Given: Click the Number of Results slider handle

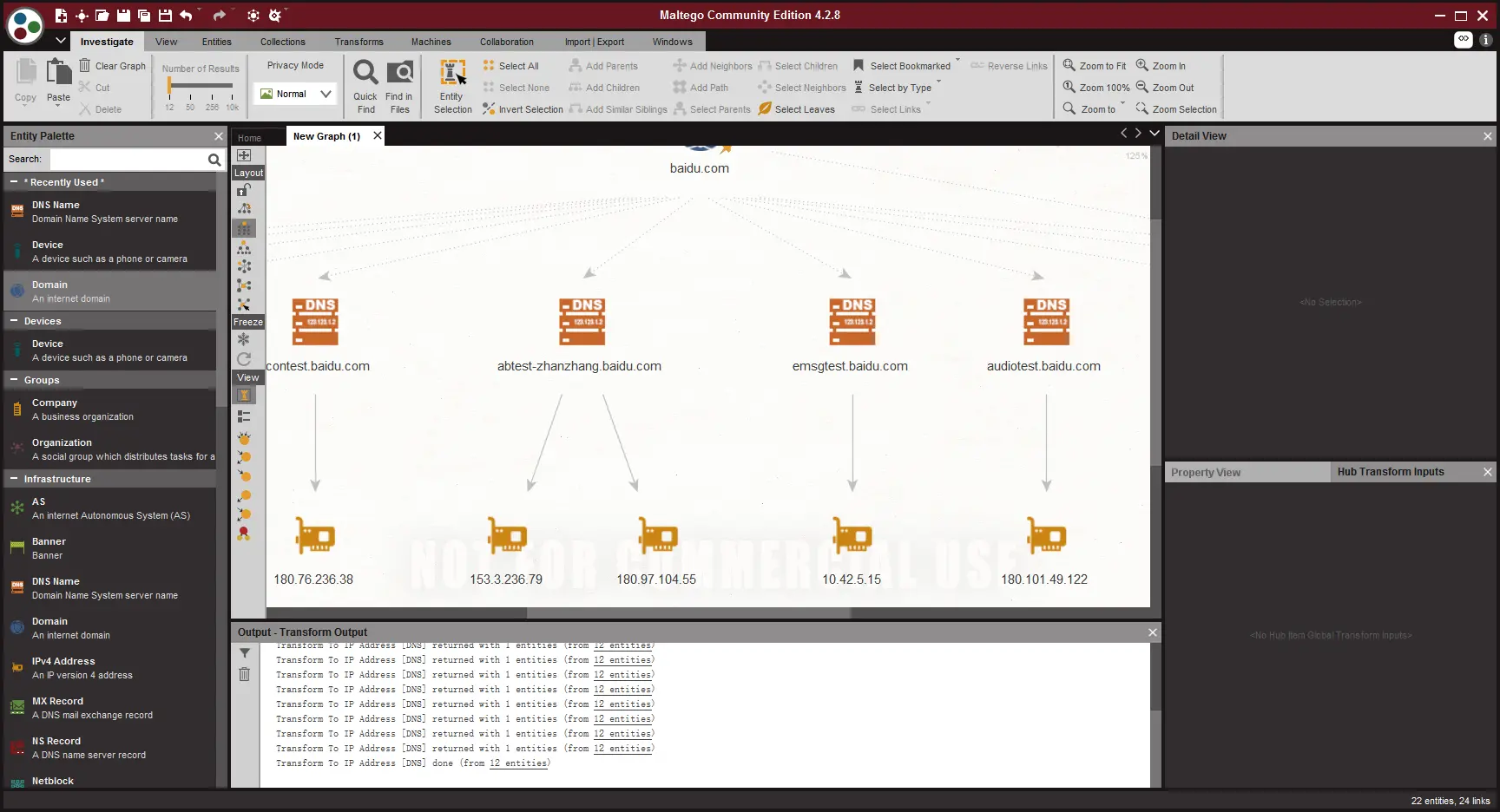Looking at the screenshot, I should 170,85.
